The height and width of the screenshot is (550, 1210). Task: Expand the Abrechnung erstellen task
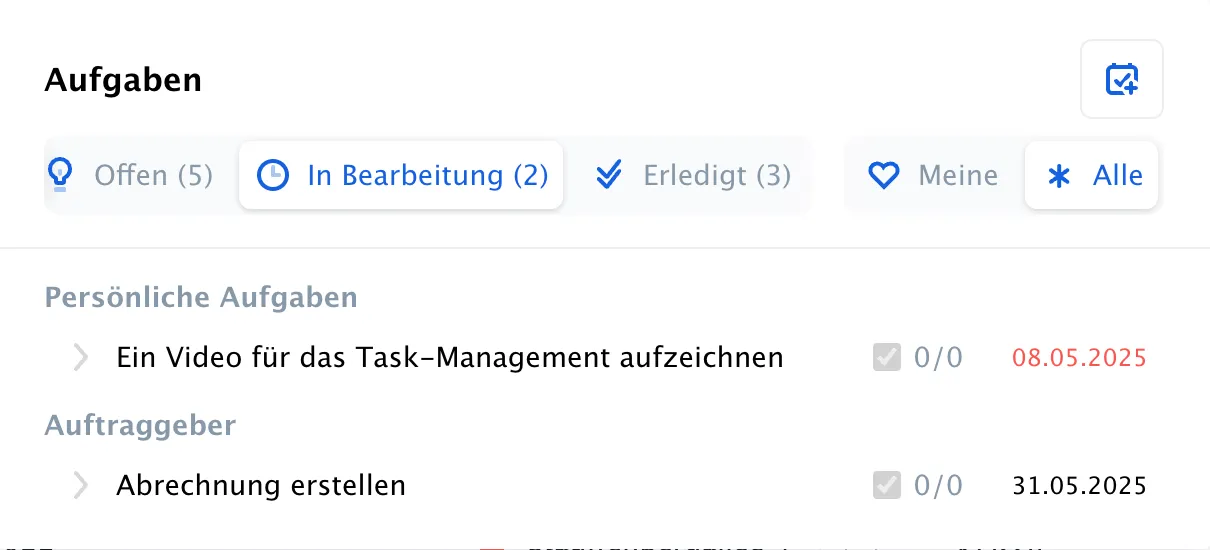pos(81,485)
